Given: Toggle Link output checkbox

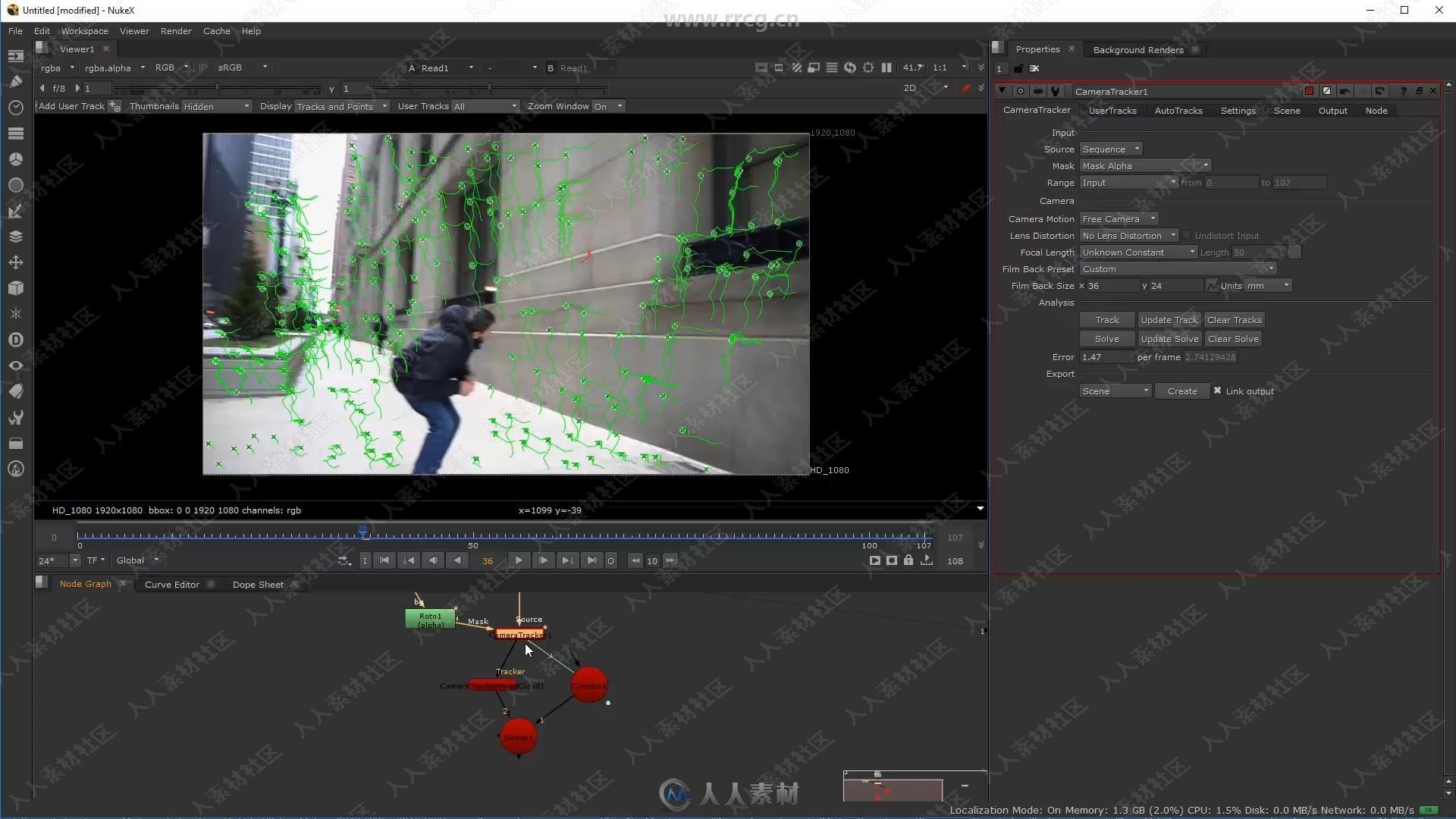Looking at the screenshot, I should tap(1216, 390).
